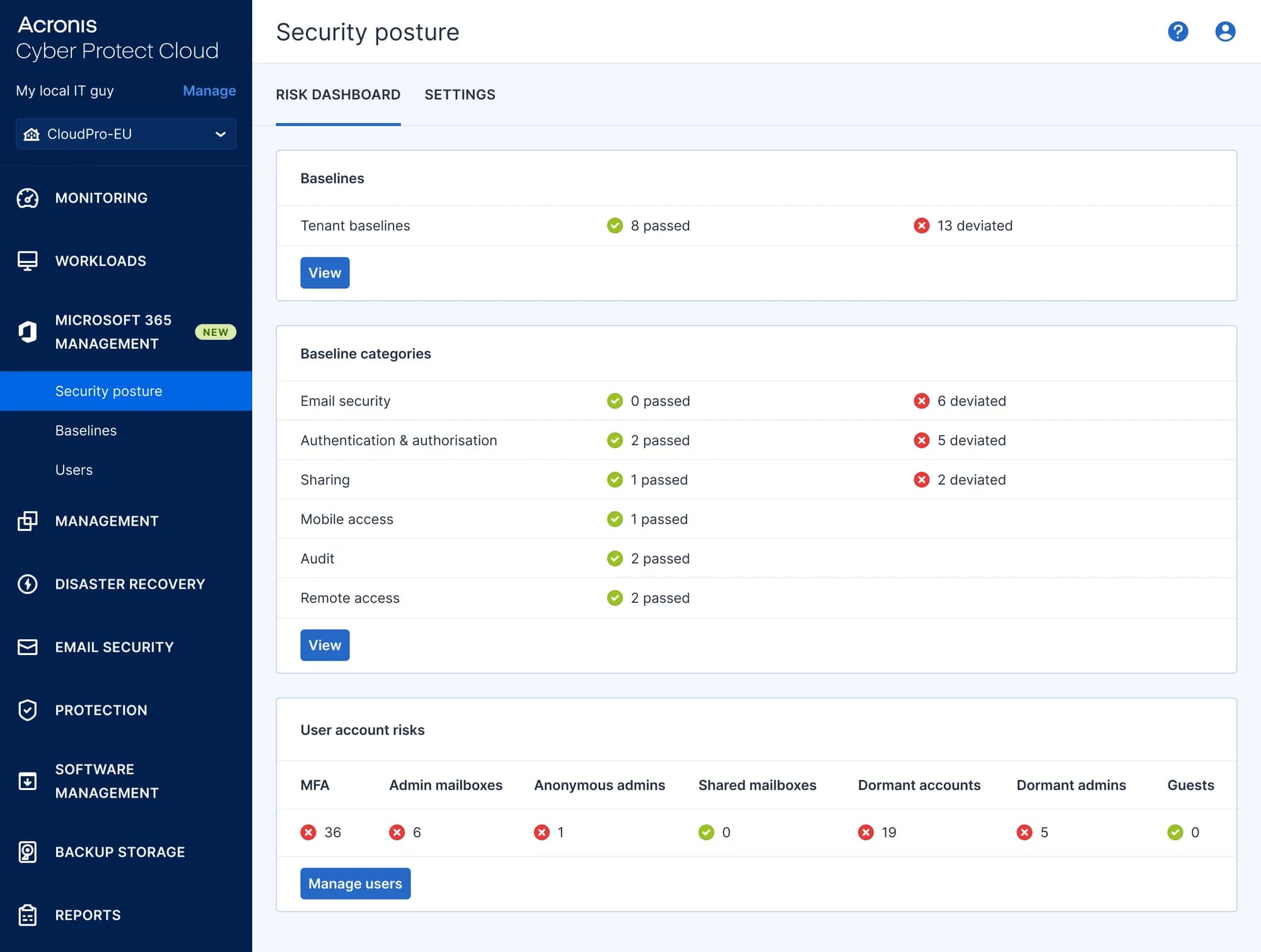Open the help question mark icon

pos(1178,31)
